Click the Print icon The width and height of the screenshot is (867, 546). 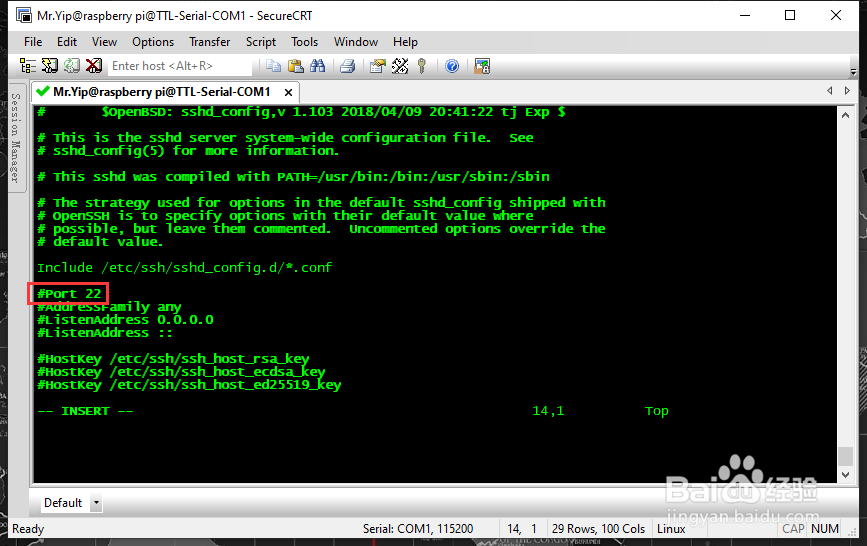pos(348,66)
